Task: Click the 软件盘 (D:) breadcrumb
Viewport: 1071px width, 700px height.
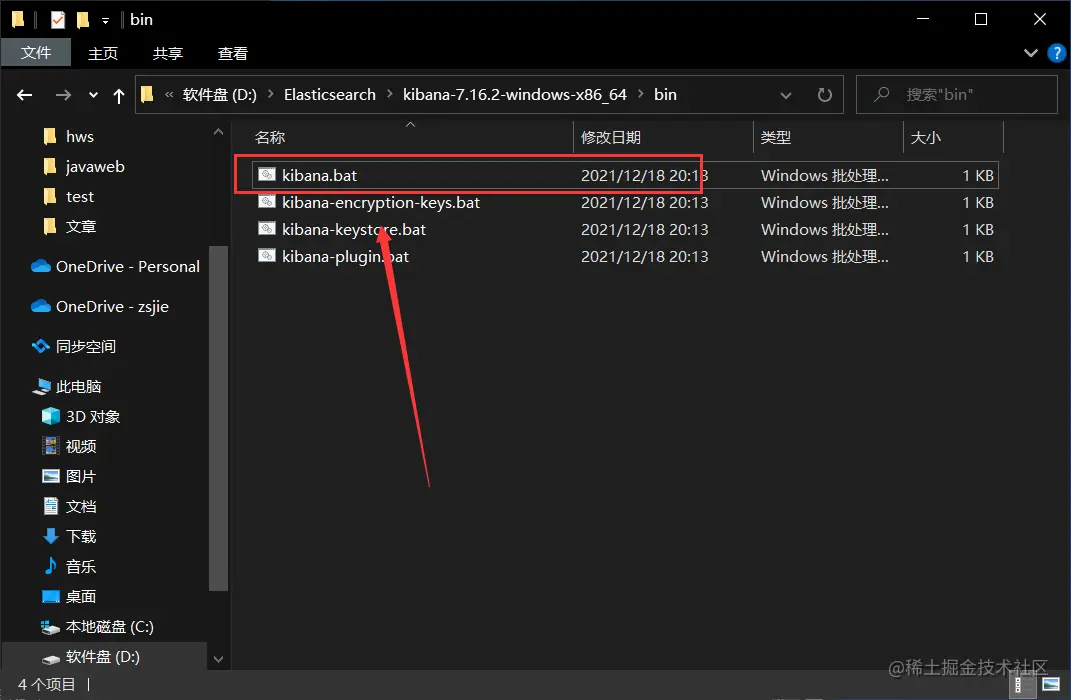Action: (219, 94)
